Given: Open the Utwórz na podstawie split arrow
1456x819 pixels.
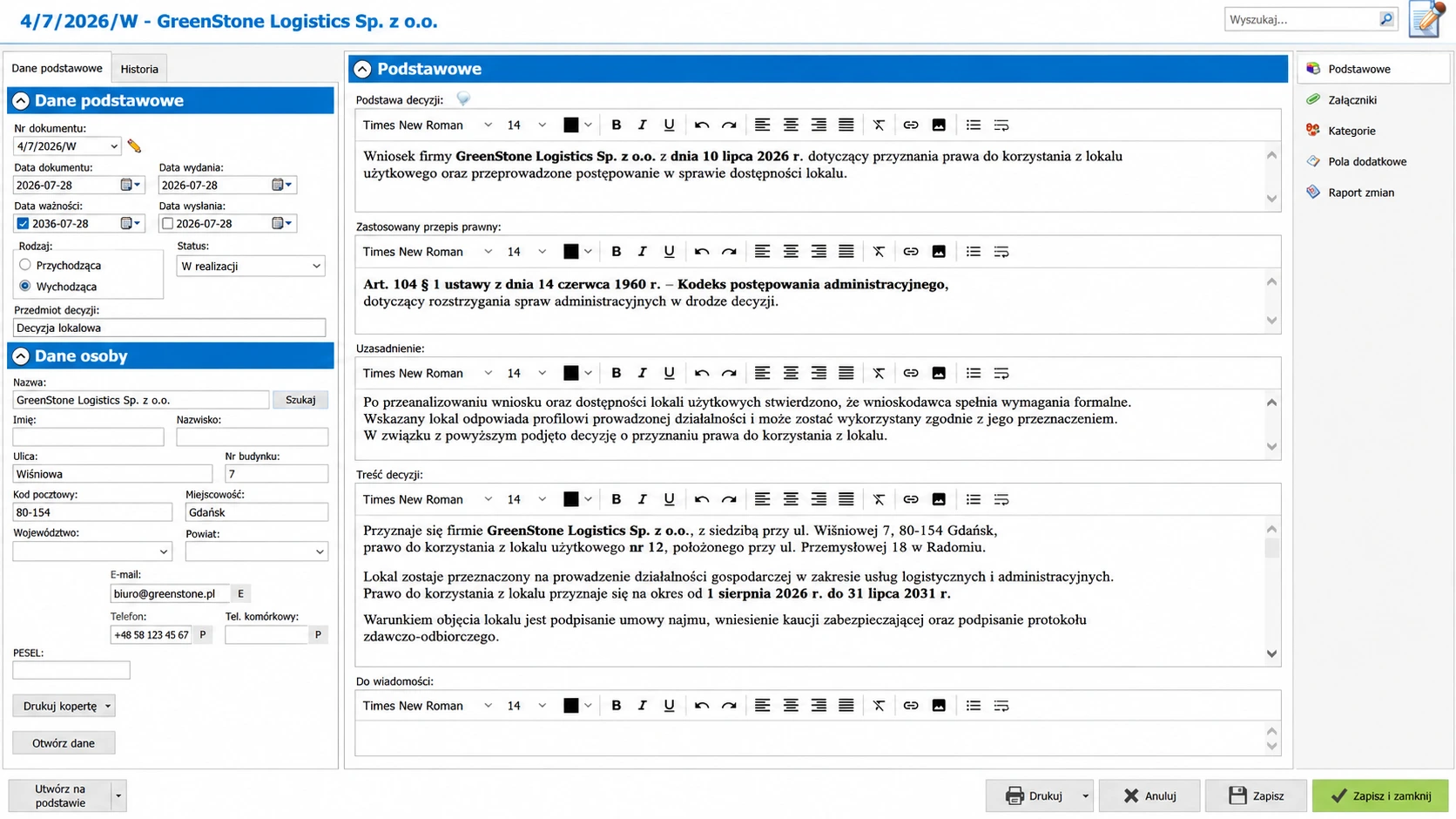Looking at the screenshot, I should coord(118,795).
